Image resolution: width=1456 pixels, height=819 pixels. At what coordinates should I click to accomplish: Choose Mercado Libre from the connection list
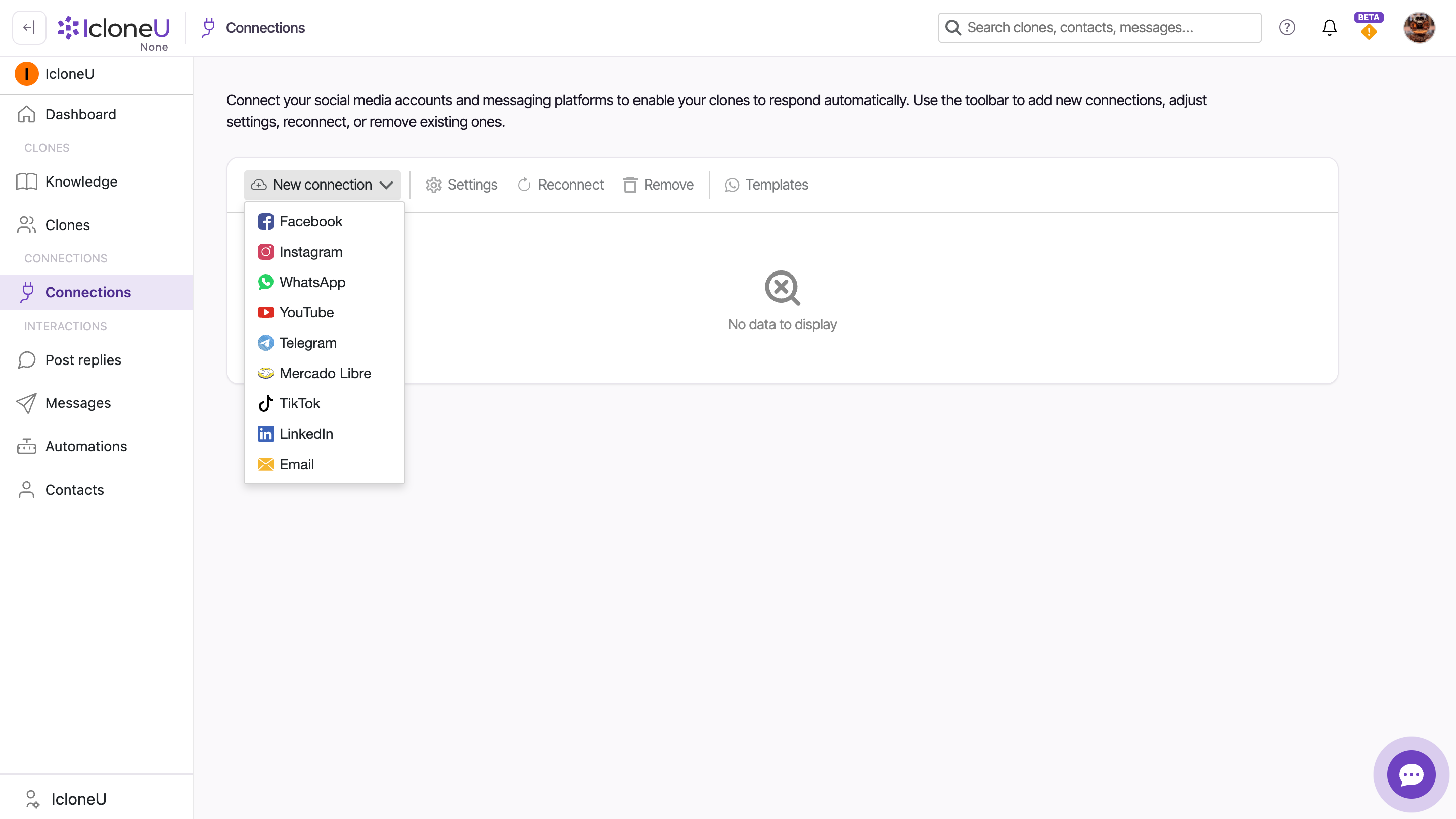tap(325, 373)
